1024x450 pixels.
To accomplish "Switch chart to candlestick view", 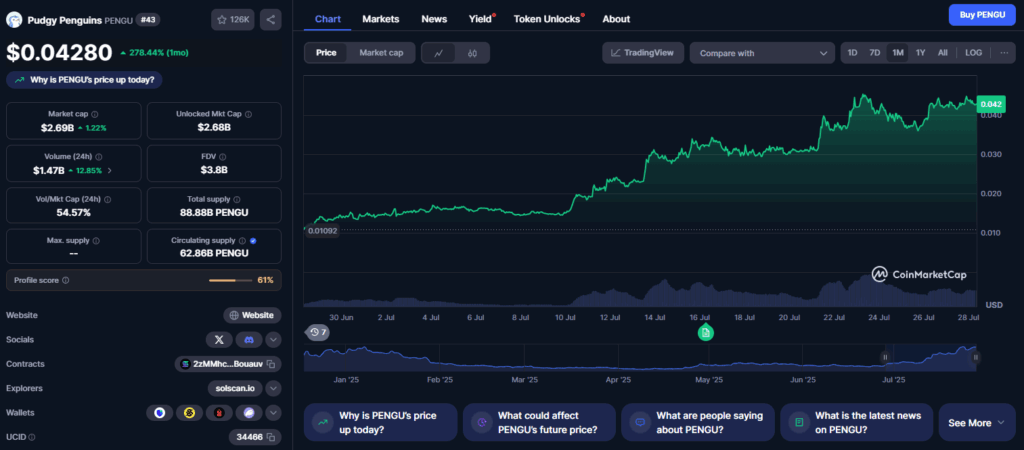I will pos(472,53).
